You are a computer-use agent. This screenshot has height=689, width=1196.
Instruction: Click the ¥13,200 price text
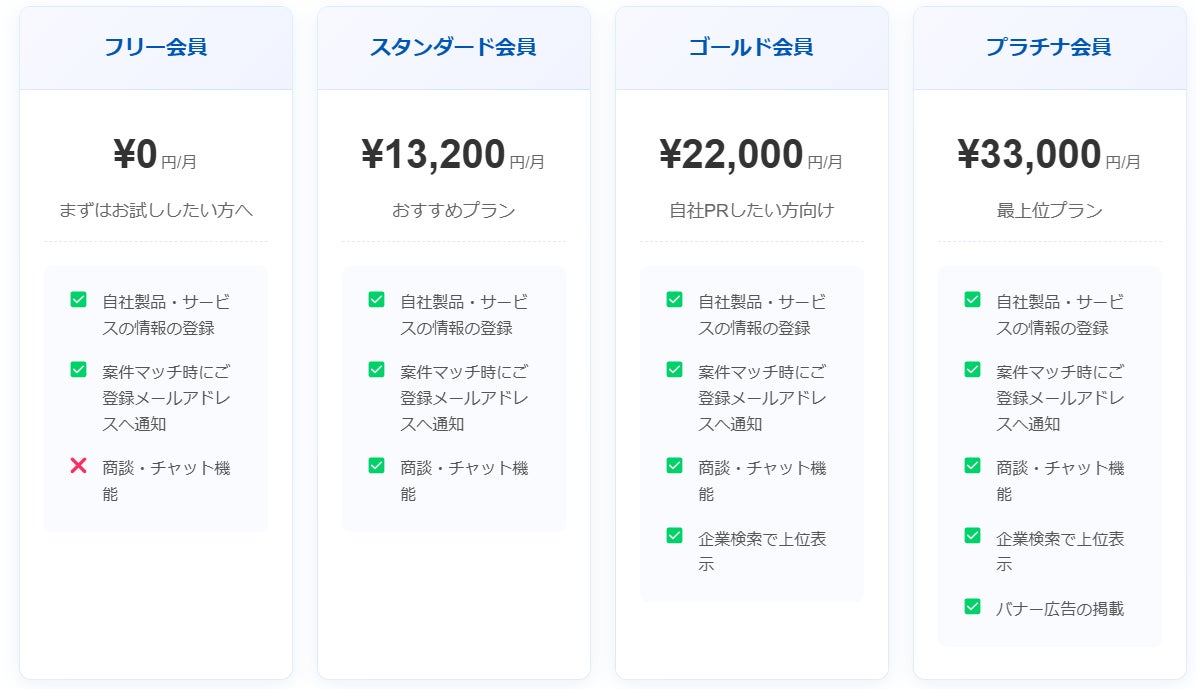[433, 155]
